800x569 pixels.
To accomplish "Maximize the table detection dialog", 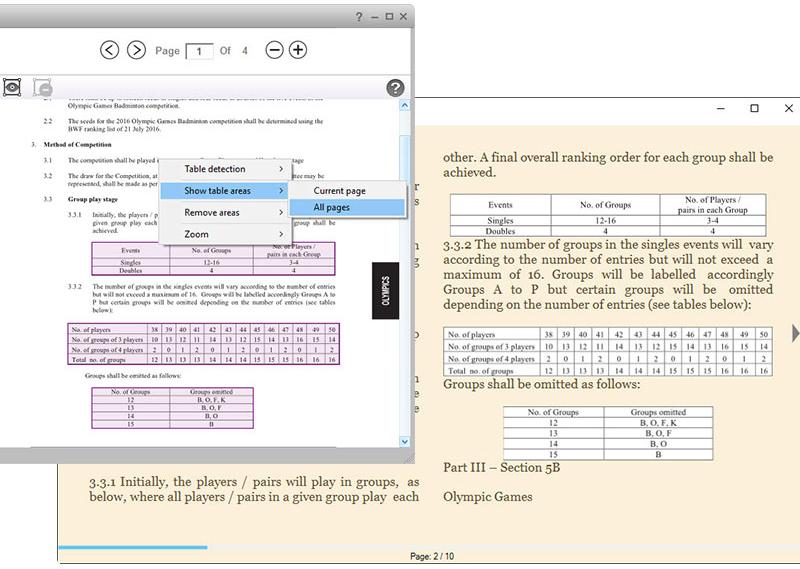I will pyautogui.click(x=389, y=17).
